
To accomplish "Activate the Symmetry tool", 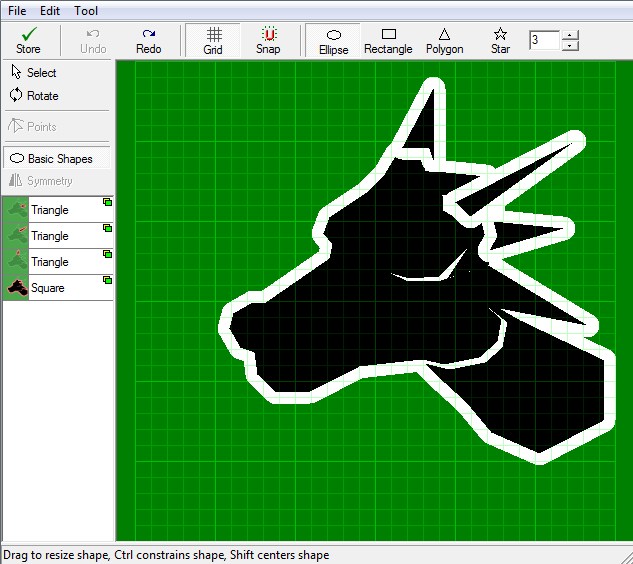I will [57, 180].
